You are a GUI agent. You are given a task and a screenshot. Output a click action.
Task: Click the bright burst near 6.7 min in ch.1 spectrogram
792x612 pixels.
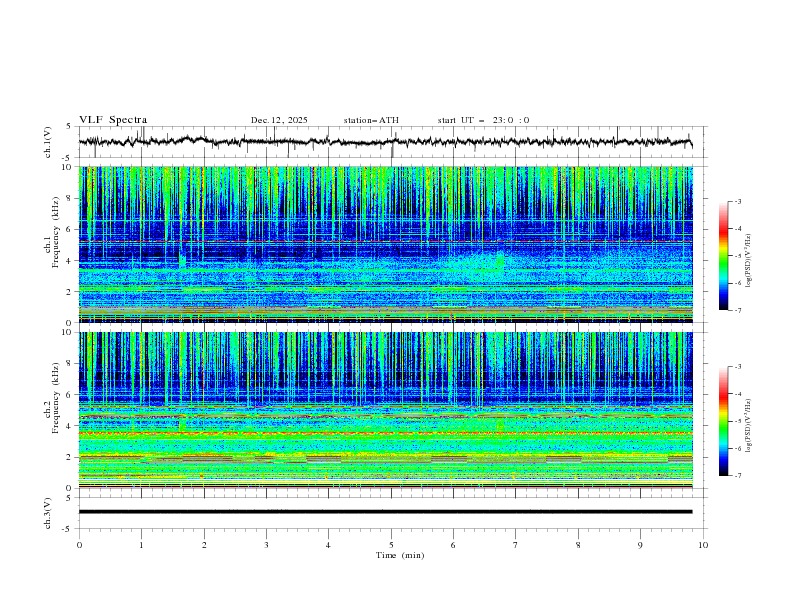pos(500,263)
